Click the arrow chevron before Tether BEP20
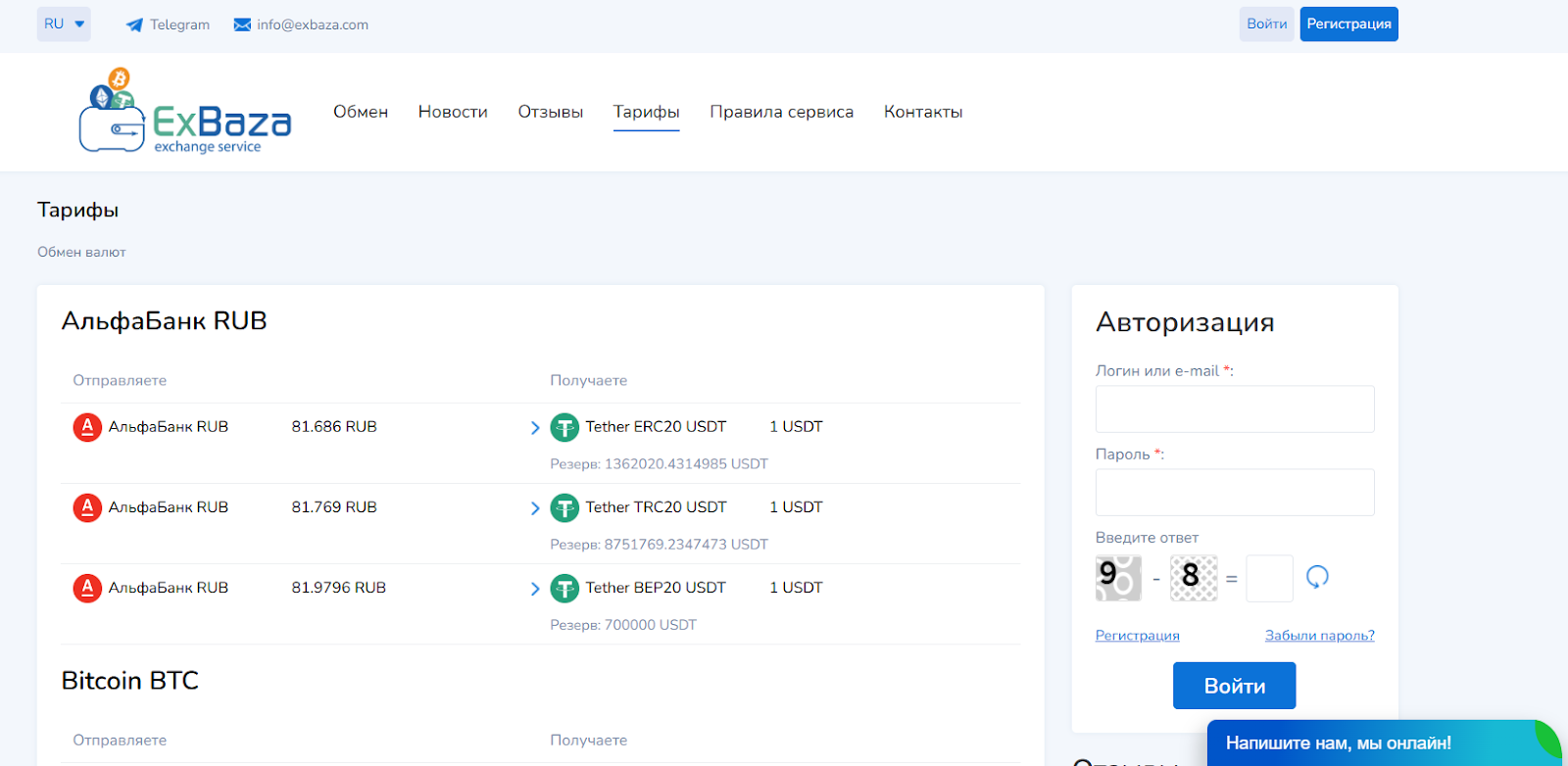Screen dimensions: 1568x766 (x=535, y=589)
